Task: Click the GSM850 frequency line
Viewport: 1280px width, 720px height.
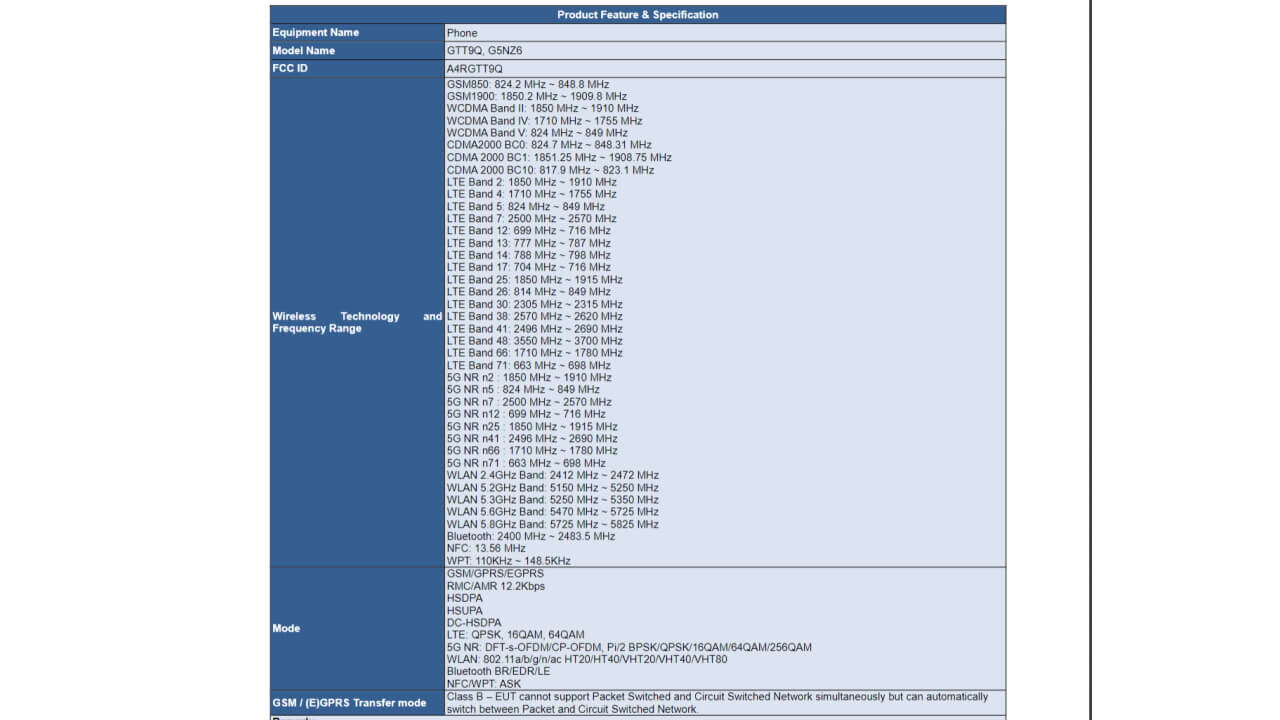Action: point(527,84)
